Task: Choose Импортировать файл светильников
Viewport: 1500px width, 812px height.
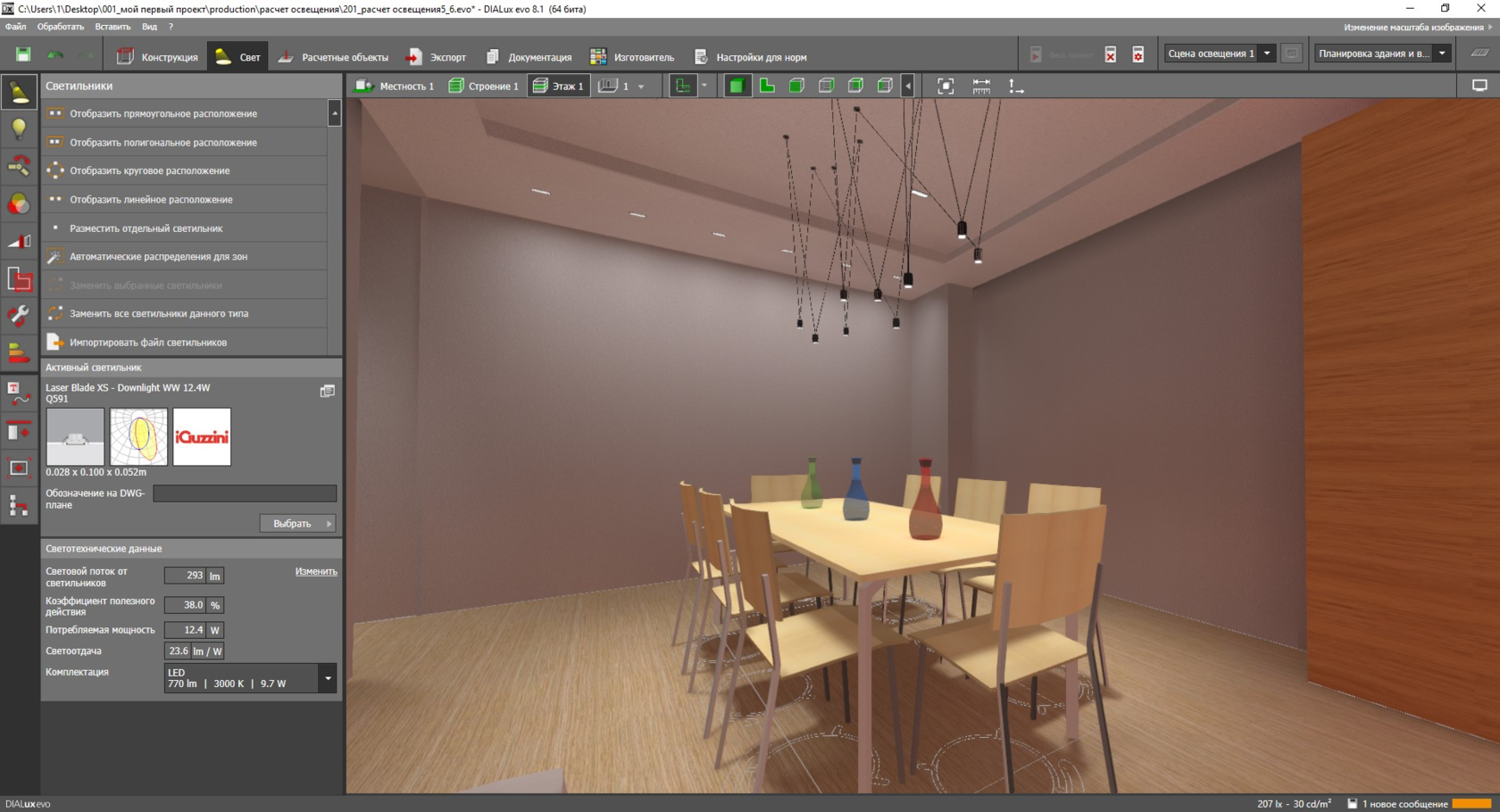Action: click(185, 342)
